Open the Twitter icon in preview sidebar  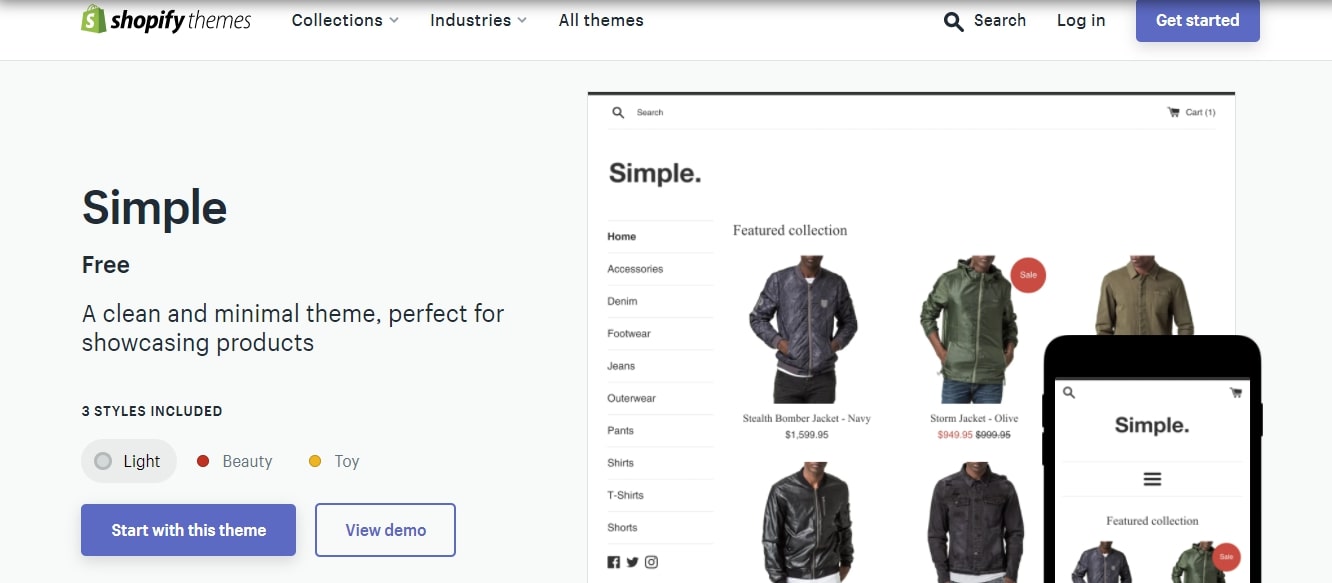pyautogui.click(x=632, y=562)
